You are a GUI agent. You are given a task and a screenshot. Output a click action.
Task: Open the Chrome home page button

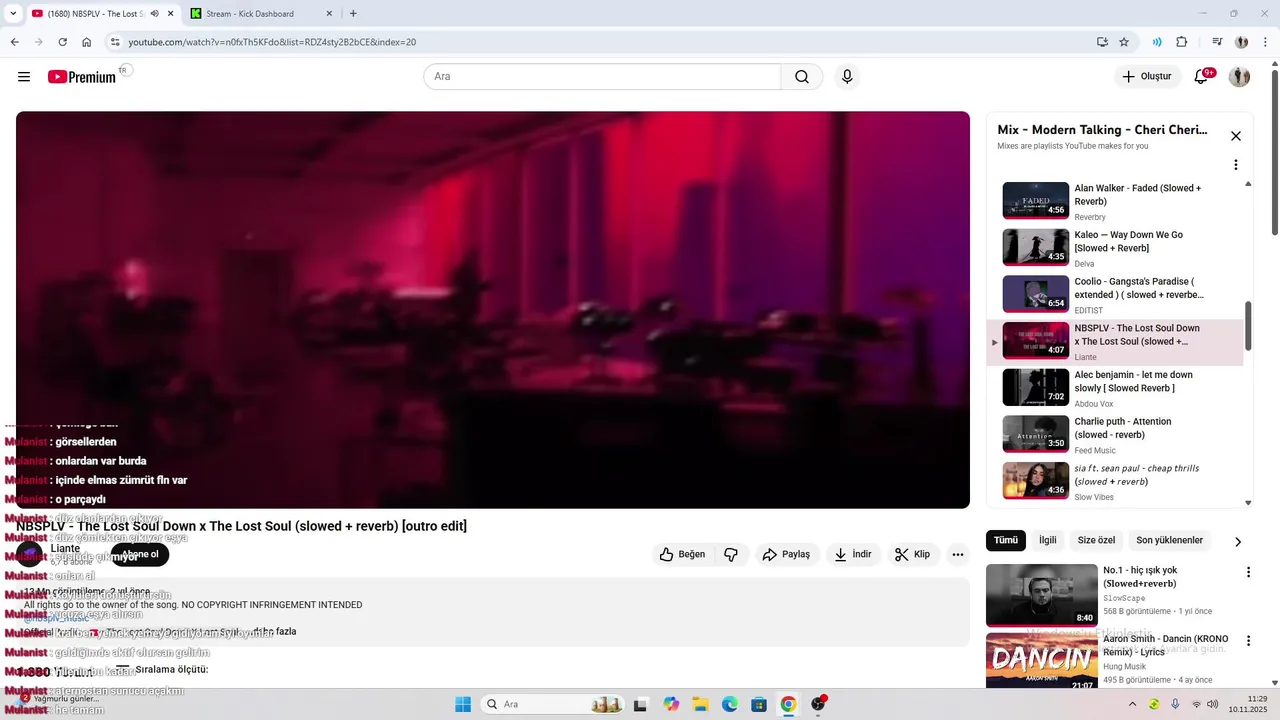click(x=87, y=42)
